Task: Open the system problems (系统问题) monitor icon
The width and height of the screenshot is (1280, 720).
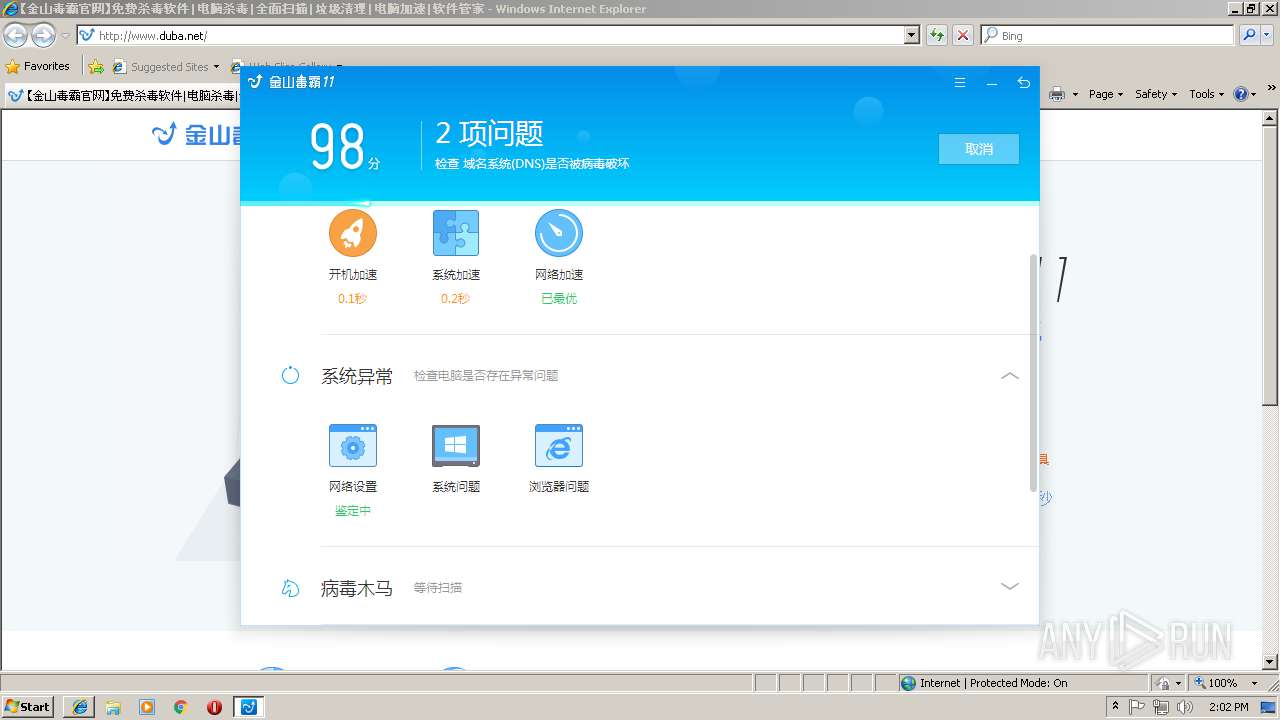Action: pyautogui.click(x=456, y=445)
